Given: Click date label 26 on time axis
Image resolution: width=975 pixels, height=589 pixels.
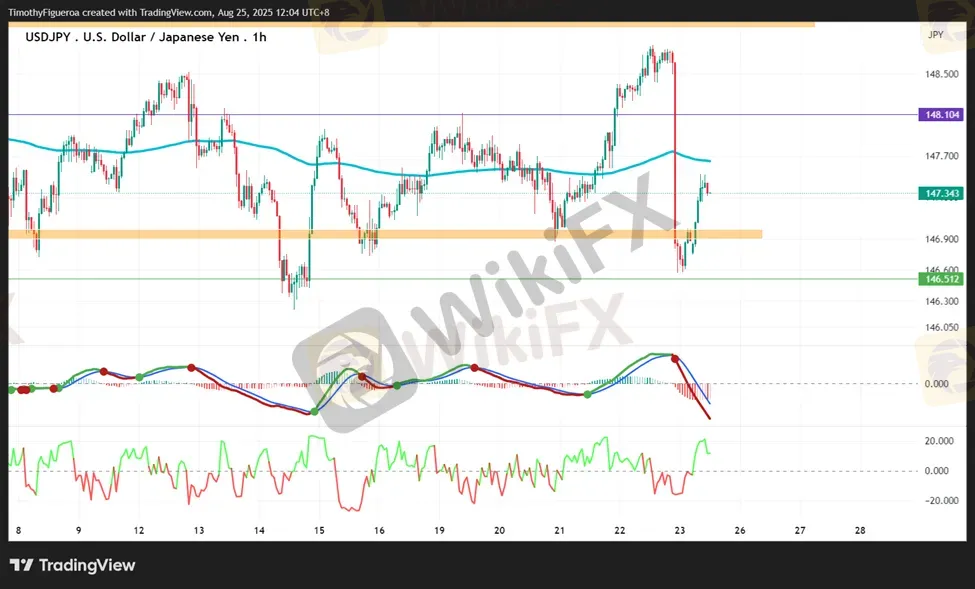Looking at the screenshot, I should [x=740, y=531].
